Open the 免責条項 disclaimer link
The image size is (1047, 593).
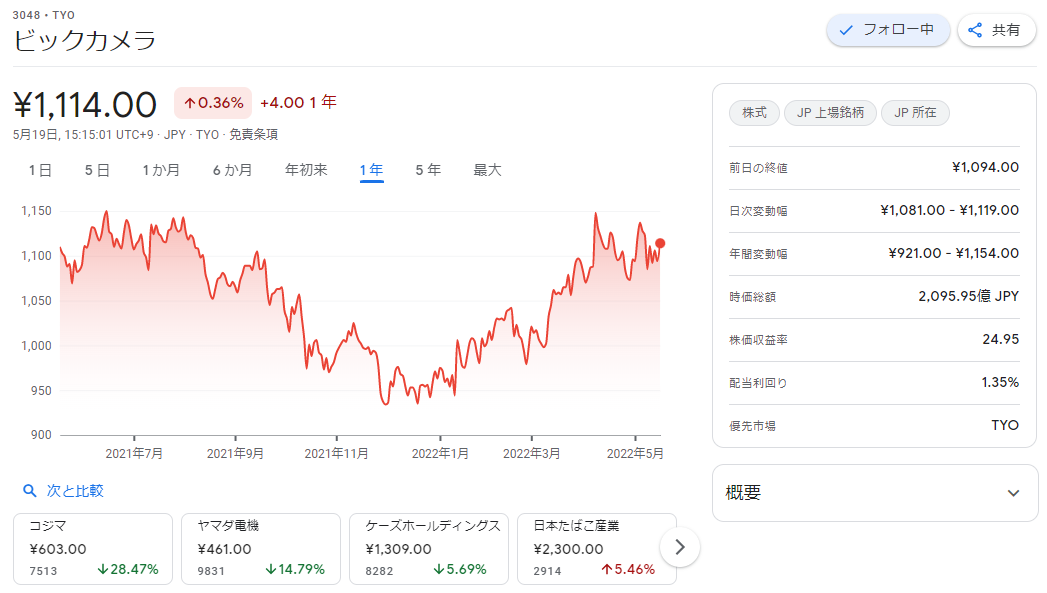253,134
